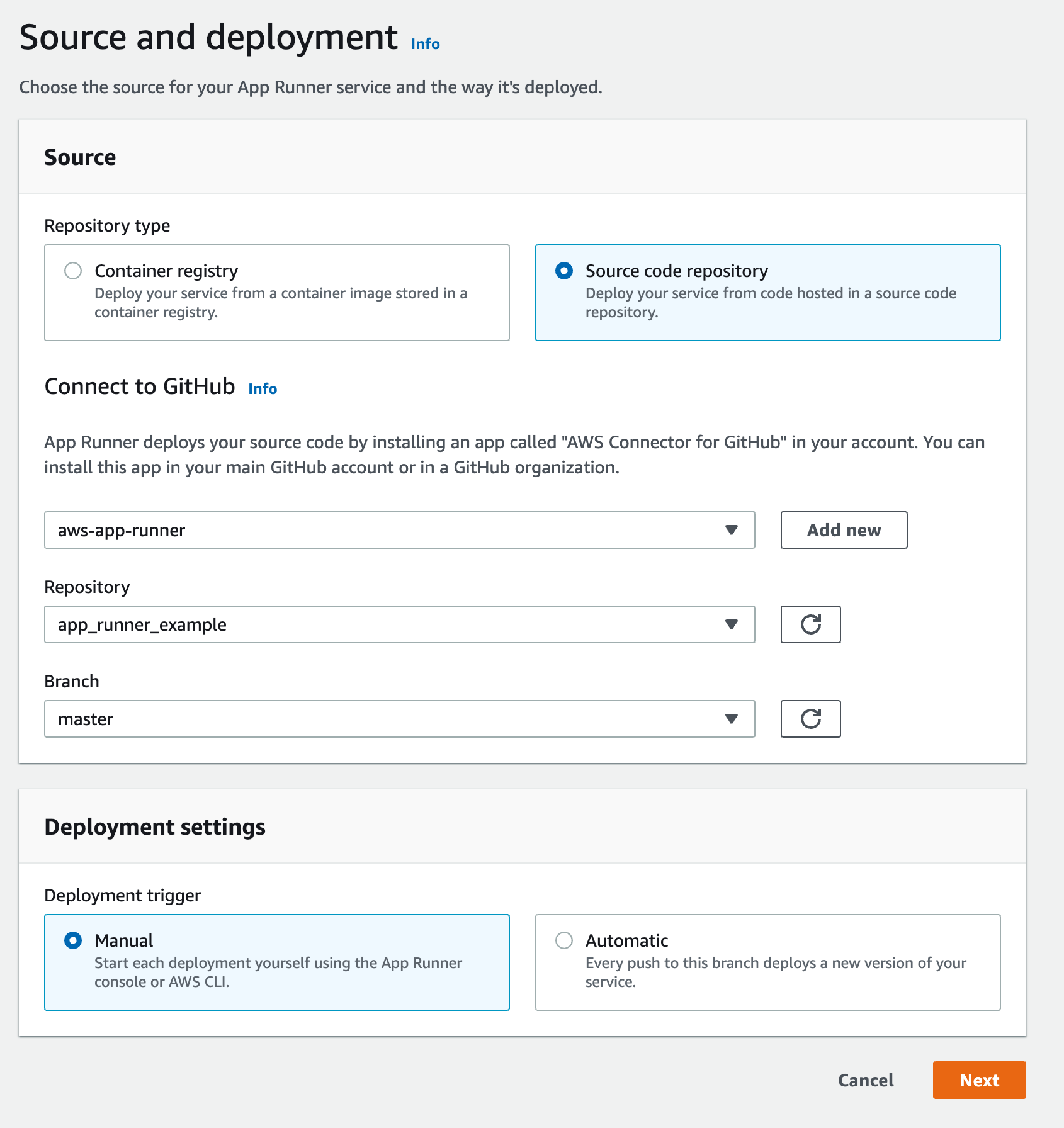This screenshot has height=1128, width=1064.
Task: Click the aws-app-runner dropdown arrow
Action: pos(731,530)
